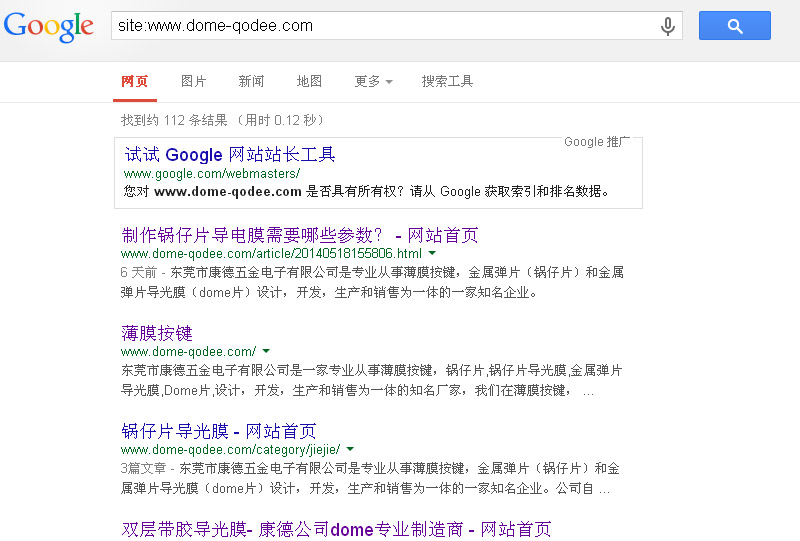Open 试试 Google 网站站长工具 link
The width and height of the screenshot is (800, 541).
click(x=230, y=155)
